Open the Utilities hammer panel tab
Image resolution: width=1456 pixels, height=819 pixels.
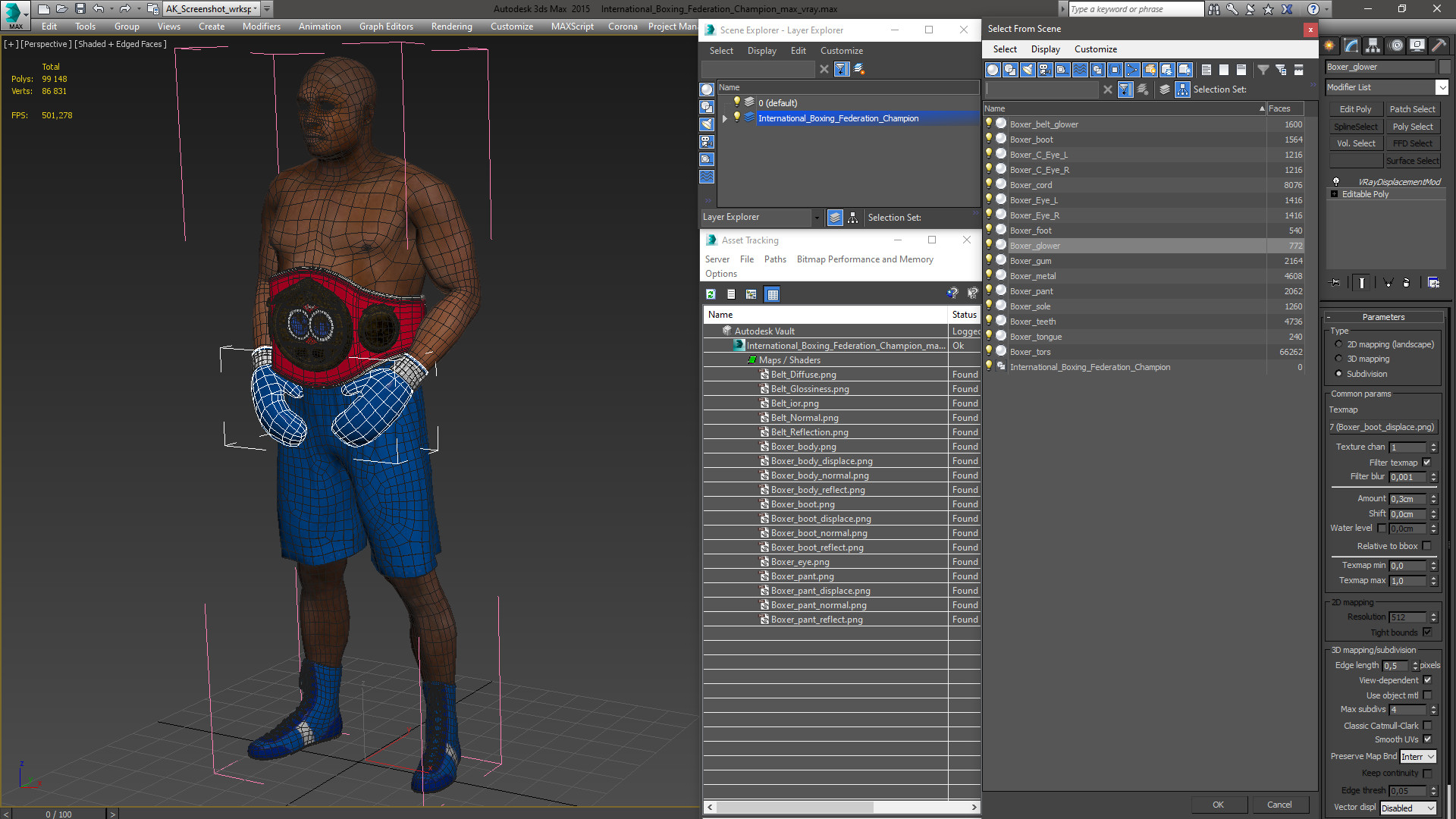coord(1439,45)
